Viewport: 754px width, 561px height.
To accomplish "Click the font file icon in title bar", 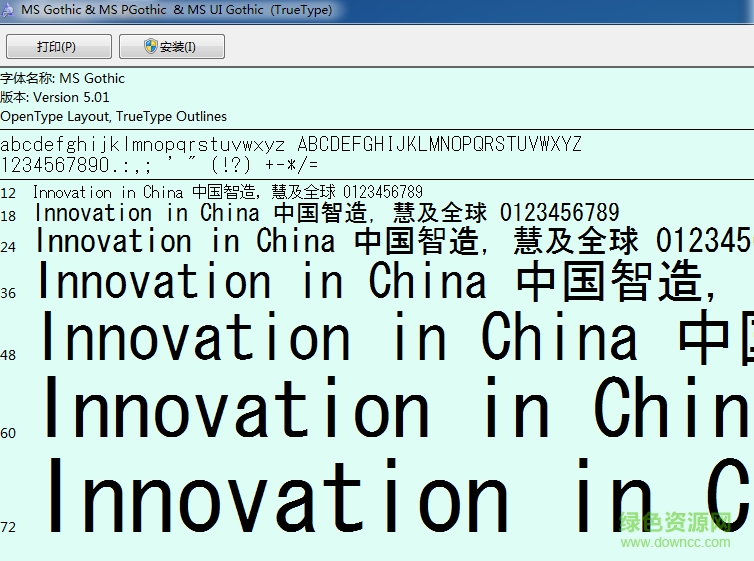I will [8, 10].
